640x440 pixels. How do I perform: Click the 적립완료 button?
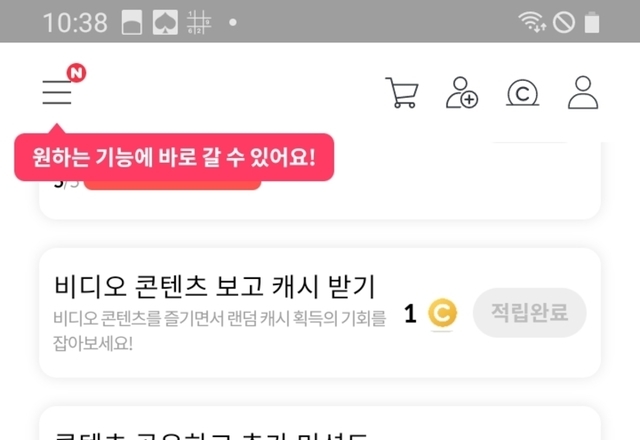tap(529, 313)
